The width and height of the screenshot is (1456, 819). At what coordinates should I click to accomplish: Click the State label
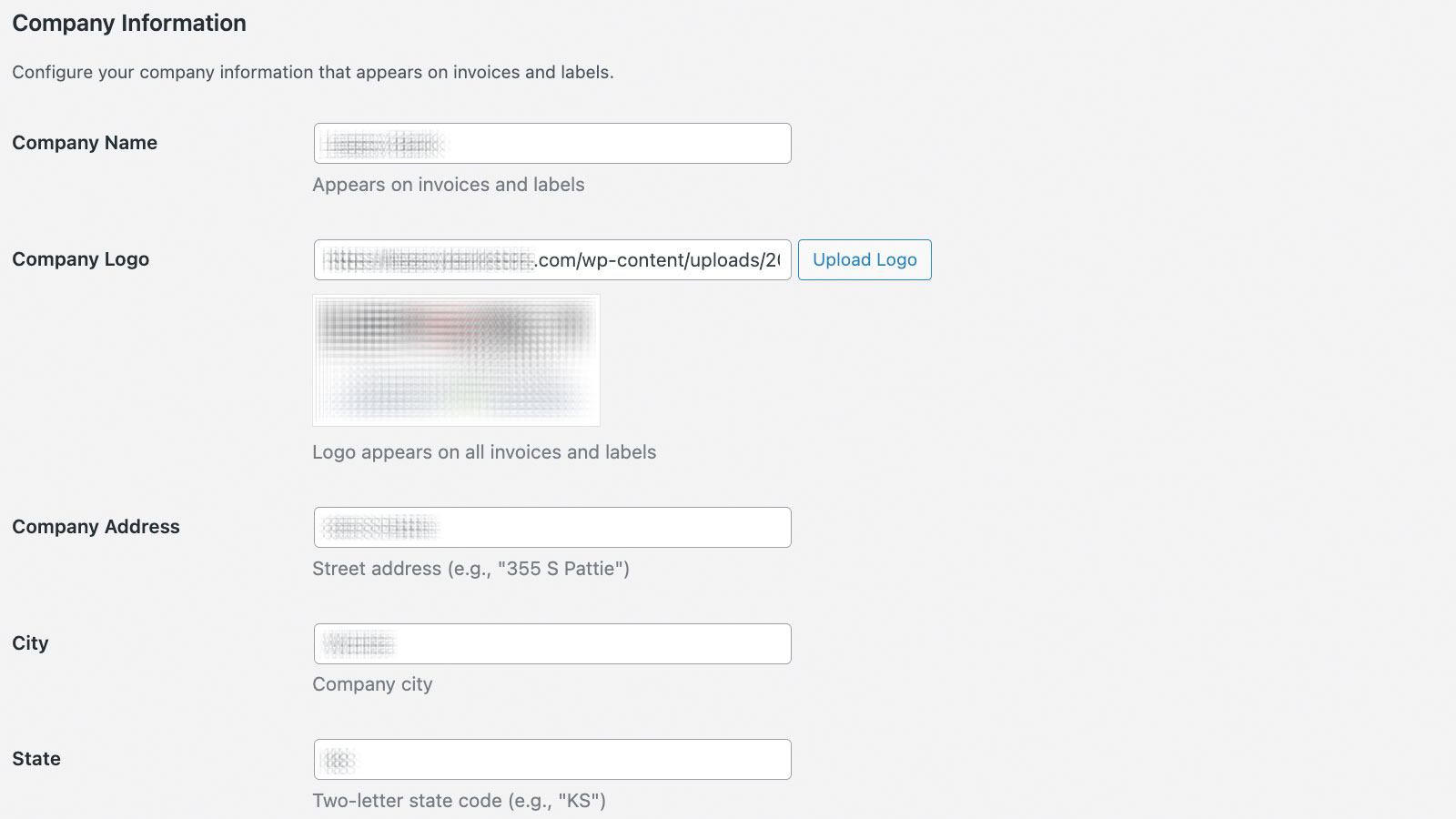(35, 759)
